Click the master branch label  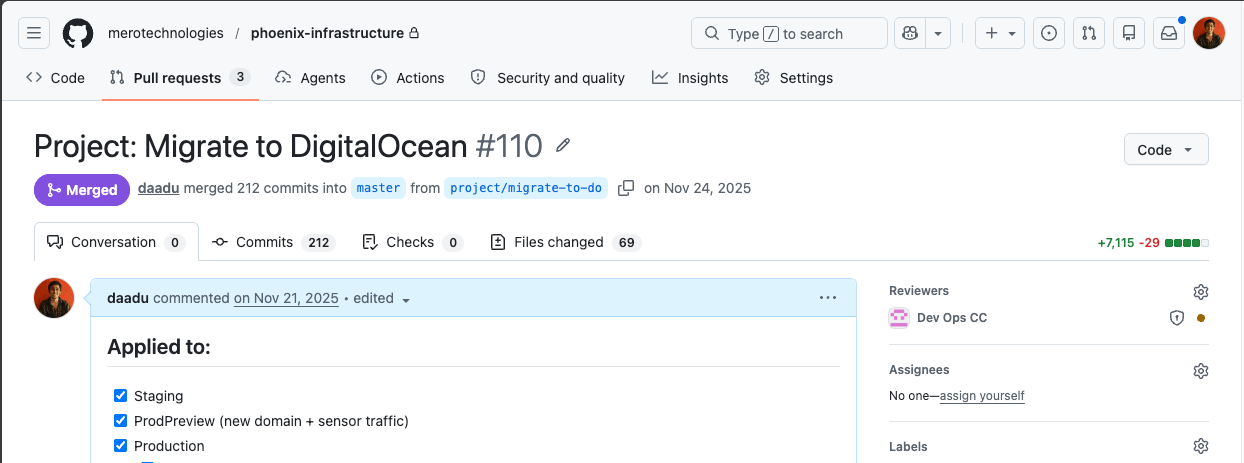click(x=378, y=188)
